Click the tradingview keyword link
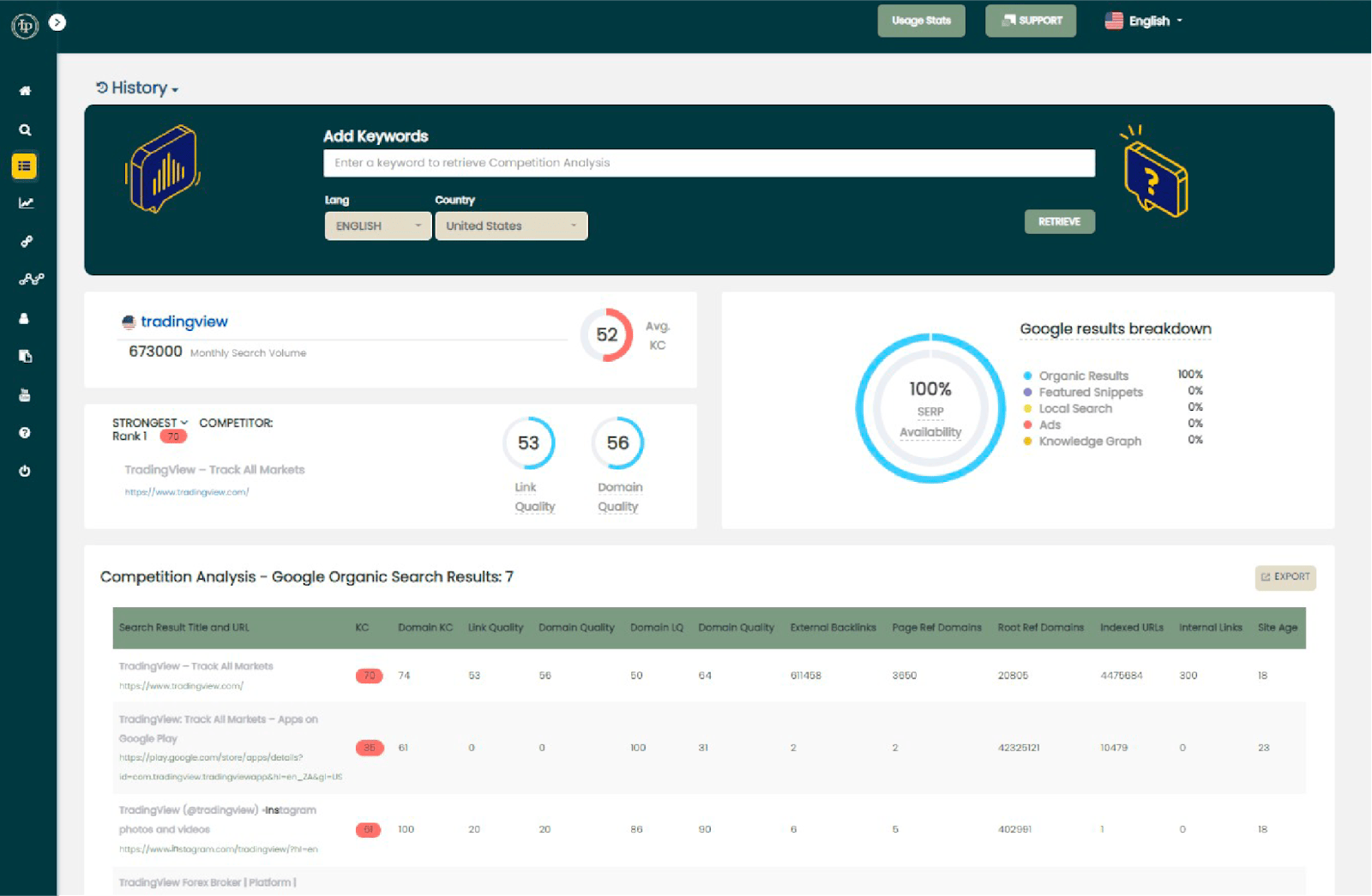This screenshot has width=1372, height=896. point(184,322)
